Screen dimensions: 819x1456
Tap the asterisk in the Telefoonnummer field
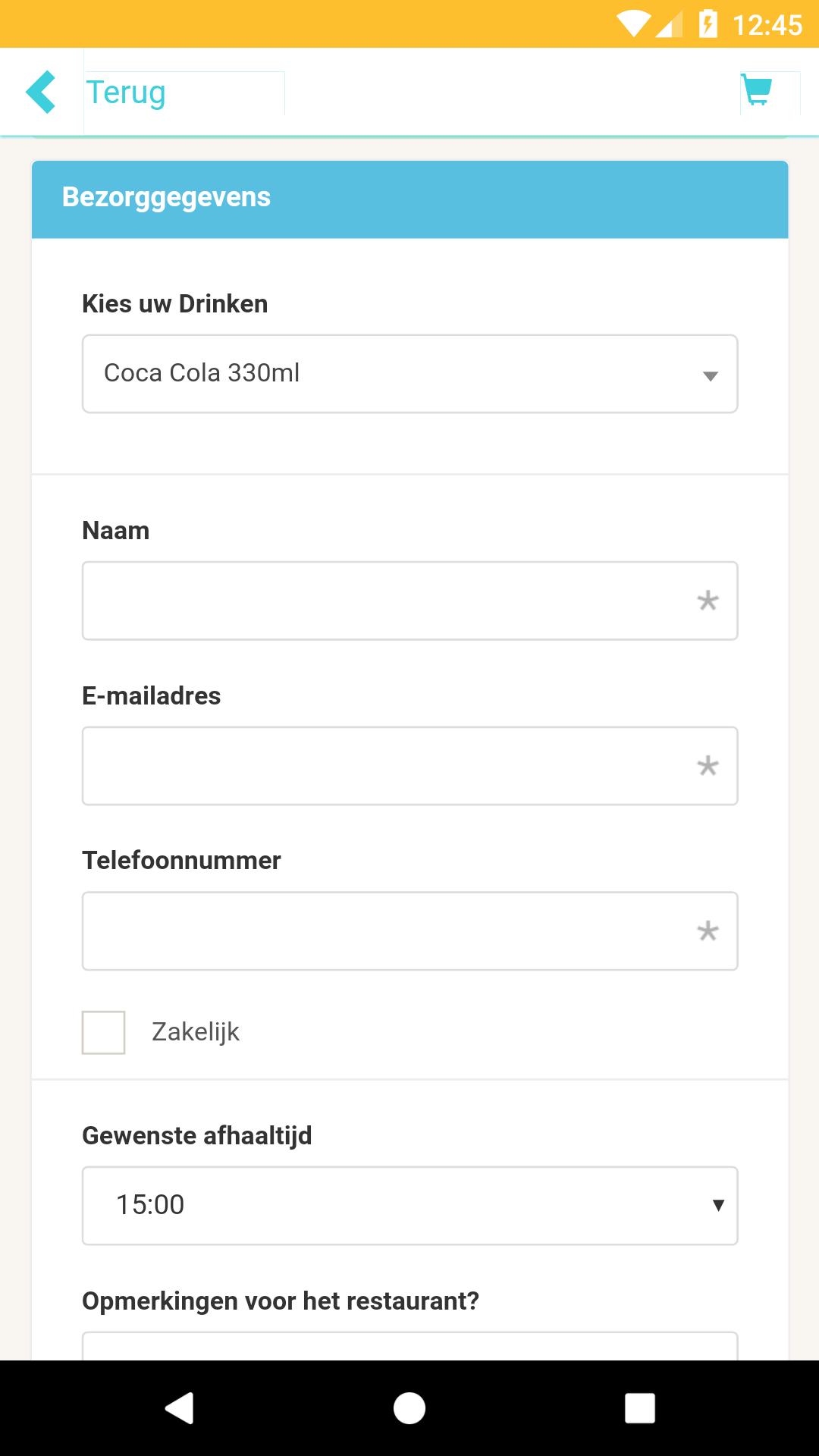coord(708,930)
